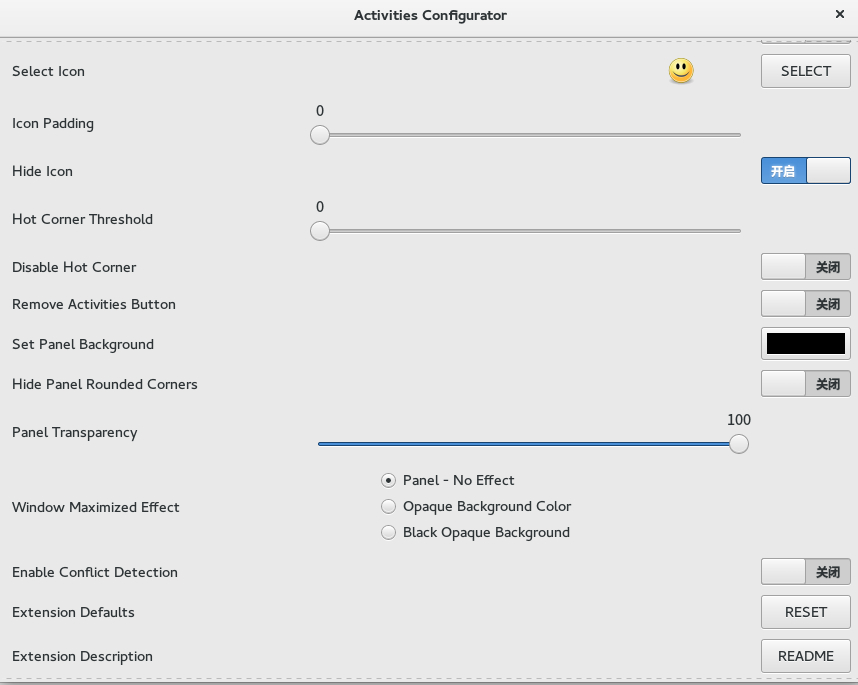Enable the Disable Hot Corner switch
The image size is (858, 685).
[805, 267]
